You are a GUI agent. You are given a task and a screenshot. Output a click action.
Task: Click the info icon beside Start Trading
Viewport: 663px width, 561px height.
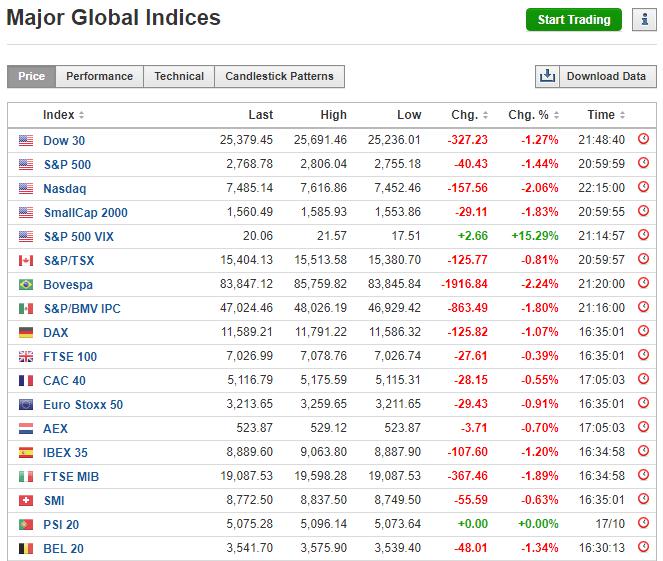click(643, 19)
